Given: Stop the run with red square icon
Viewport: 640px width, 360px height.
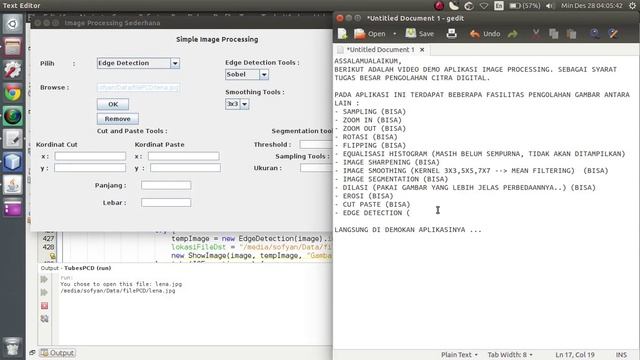Looking at the screenshot, I should click(44, 306).
